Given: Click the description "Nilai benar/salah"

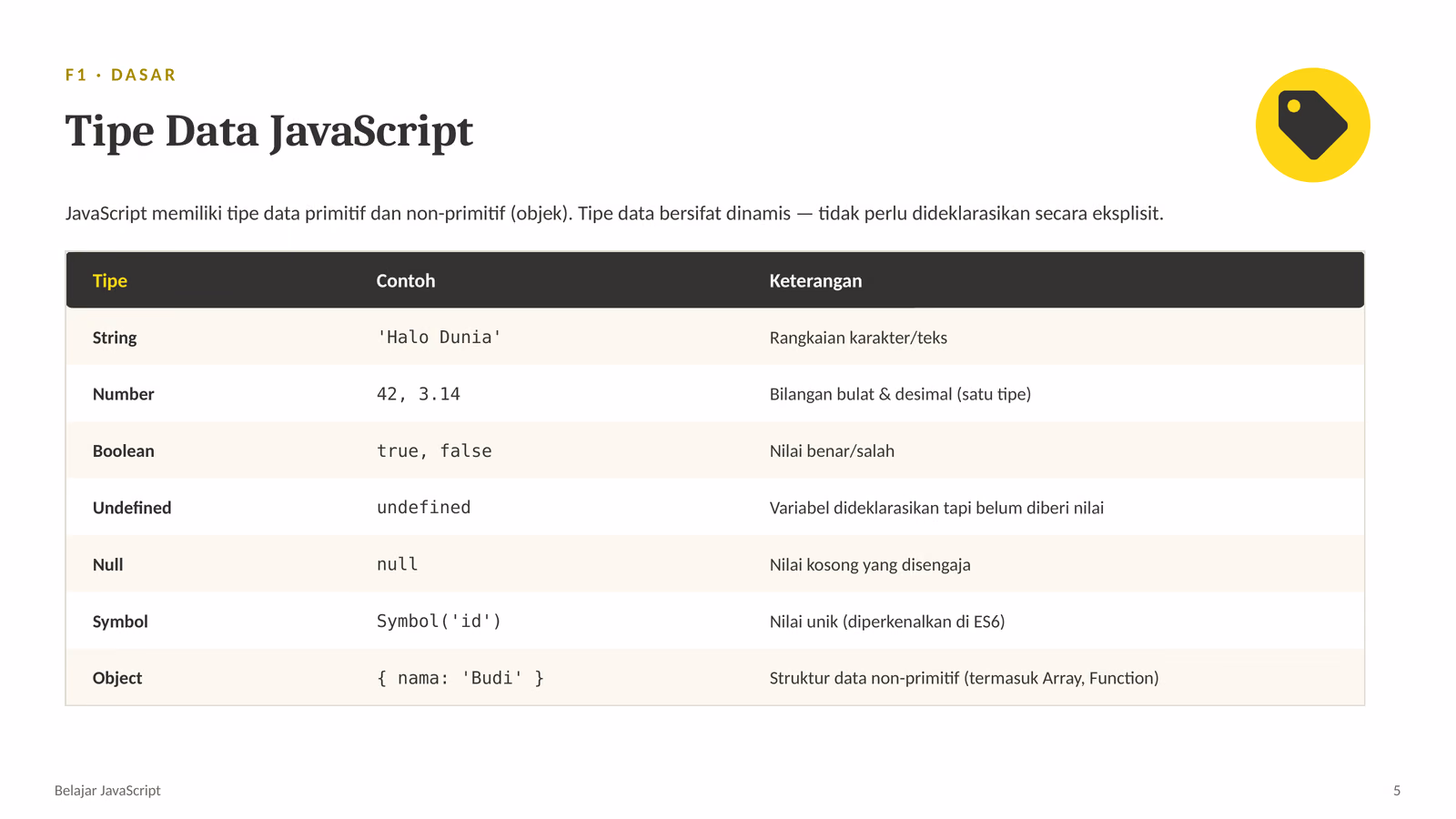Looking at the screenshot, I should click(832, 450).
